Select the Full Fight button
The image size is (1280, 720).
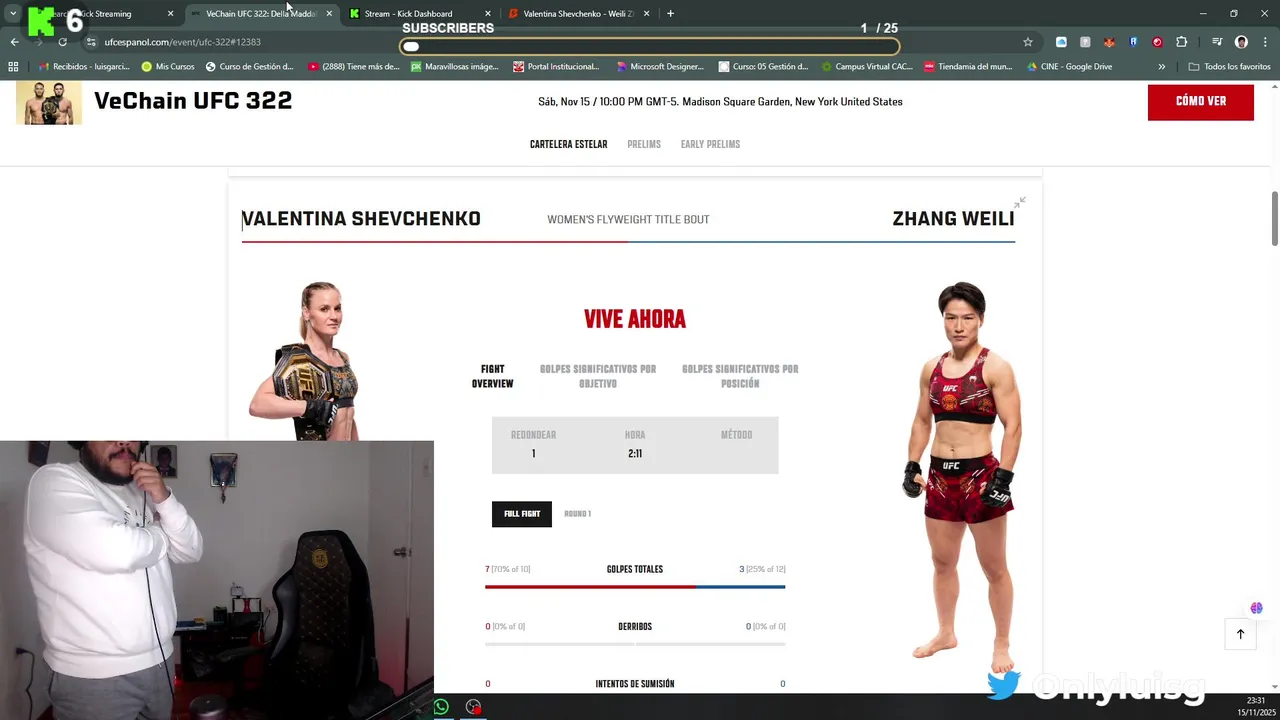pyautogui.click(x=521, y=514)
